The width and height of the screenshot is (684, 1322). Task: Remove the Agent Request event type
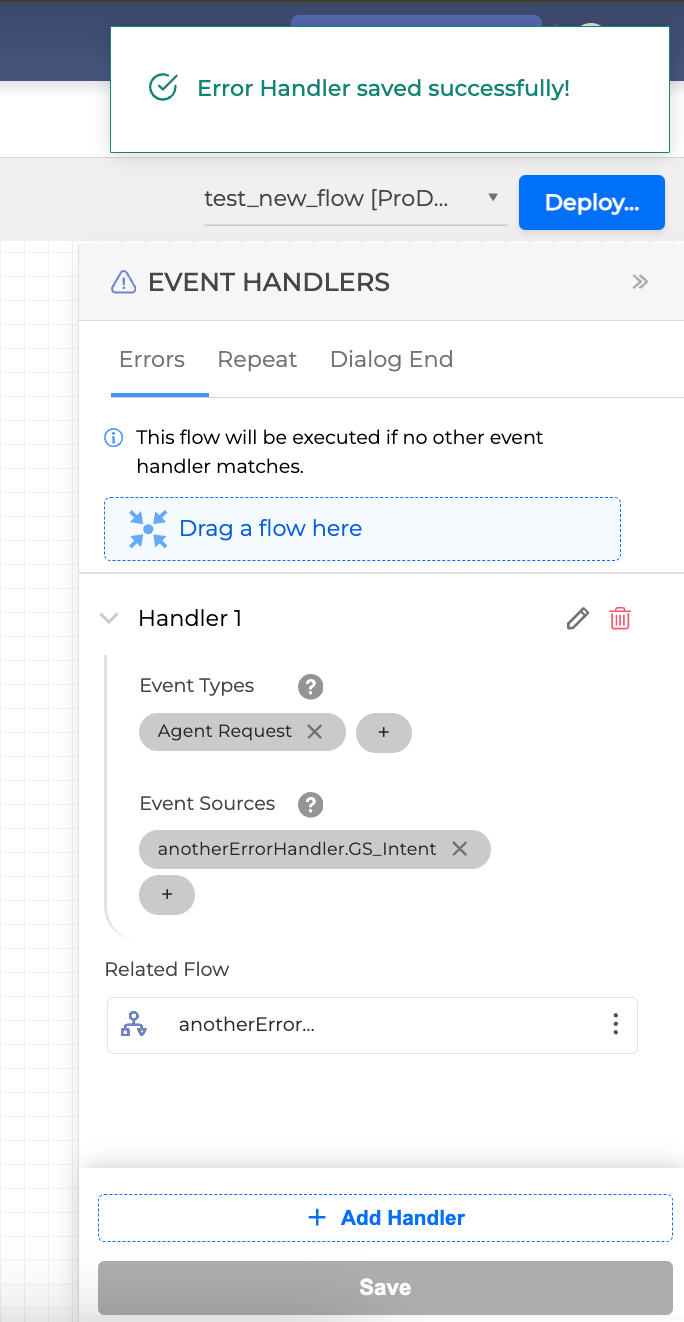point(315,732)
